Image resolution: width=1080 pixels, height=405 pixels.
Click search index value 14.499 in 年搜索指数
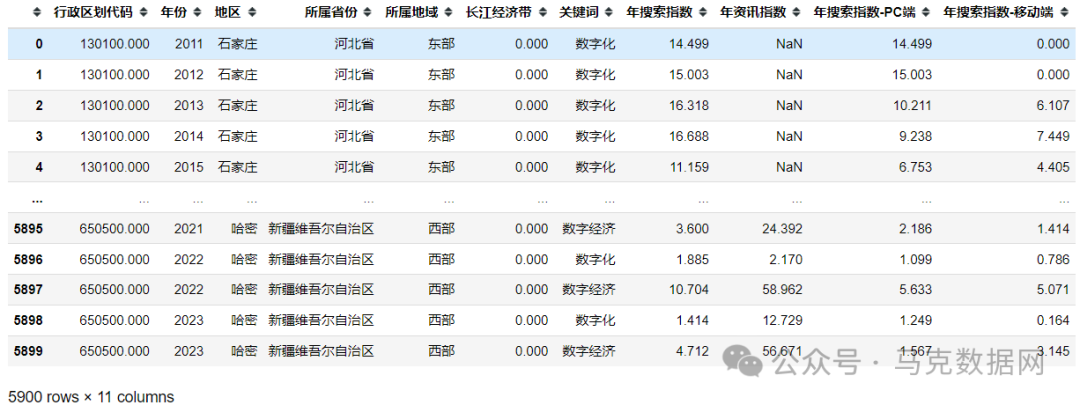688,44
